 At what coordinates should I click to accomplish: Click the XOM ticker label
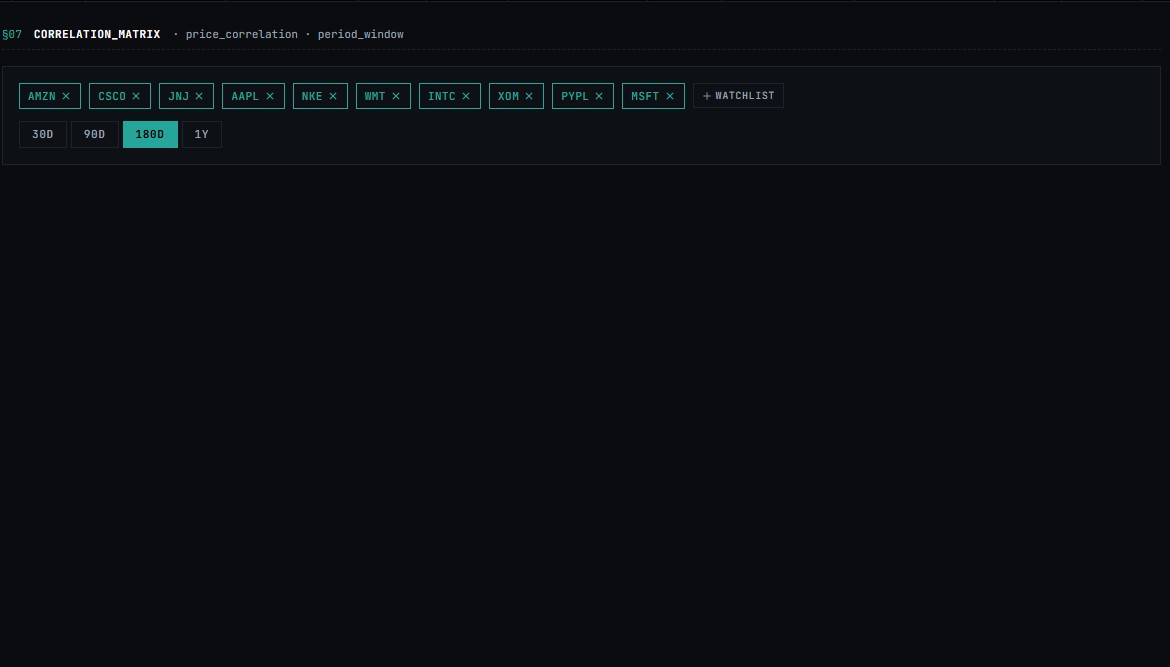tap(508, 96)
